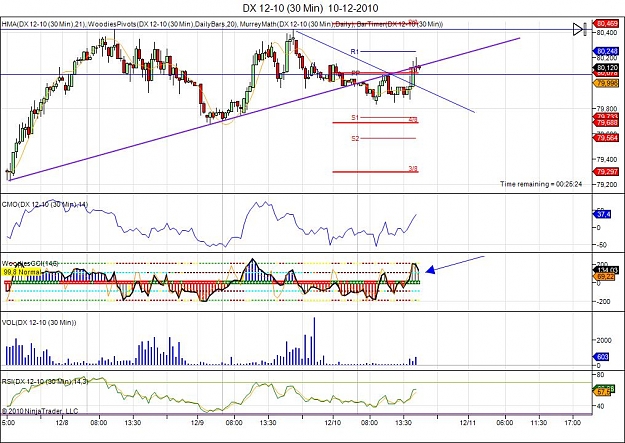The image size is (625, 443).
Task: Click the S2 pivot level label
Action: pyautogui.click(x=355, y=138)
